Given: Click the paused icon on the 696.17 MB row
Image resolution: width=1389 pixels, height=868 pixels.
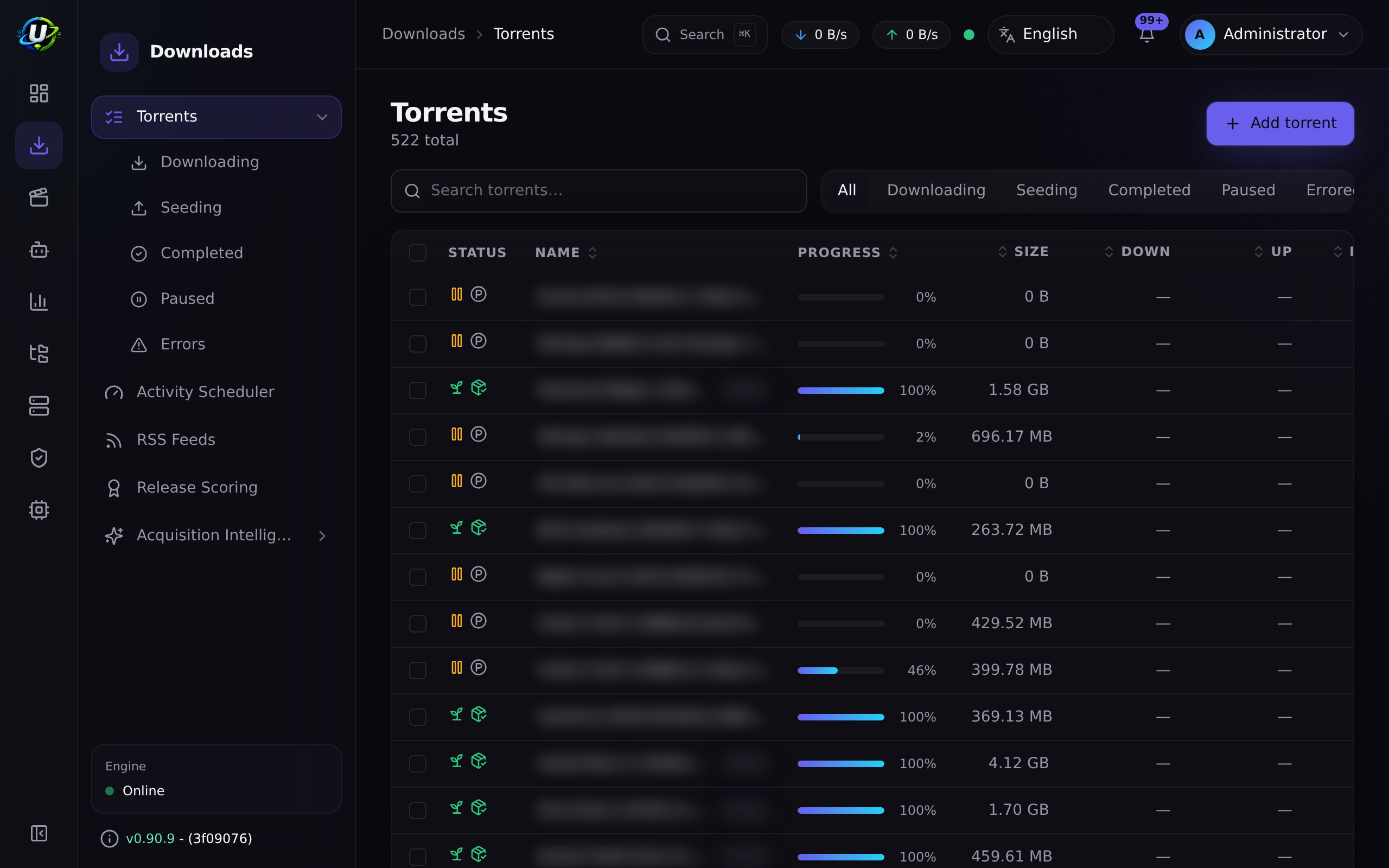Looking at the screenshot, I should [456, 434].
